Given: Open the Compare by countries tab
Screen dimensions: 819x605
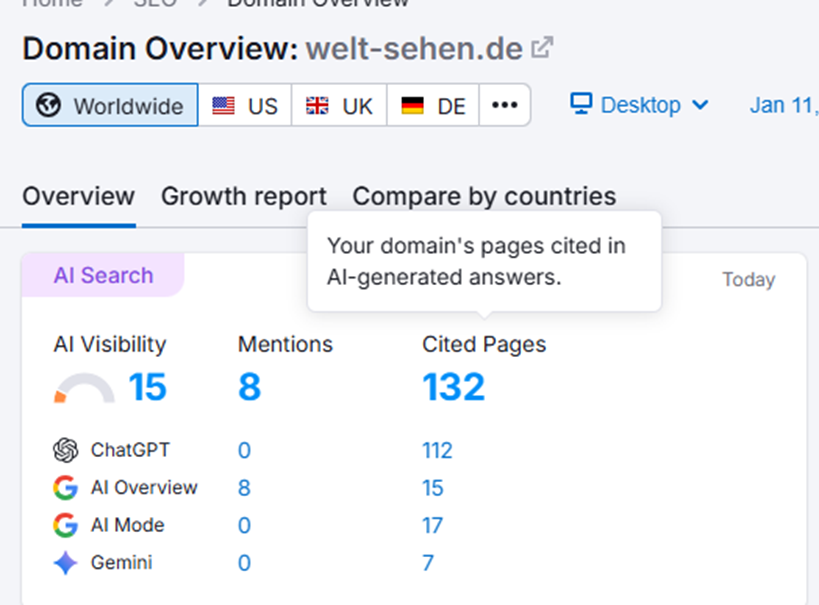Looking at the screenshot, I should coord(484,196).
